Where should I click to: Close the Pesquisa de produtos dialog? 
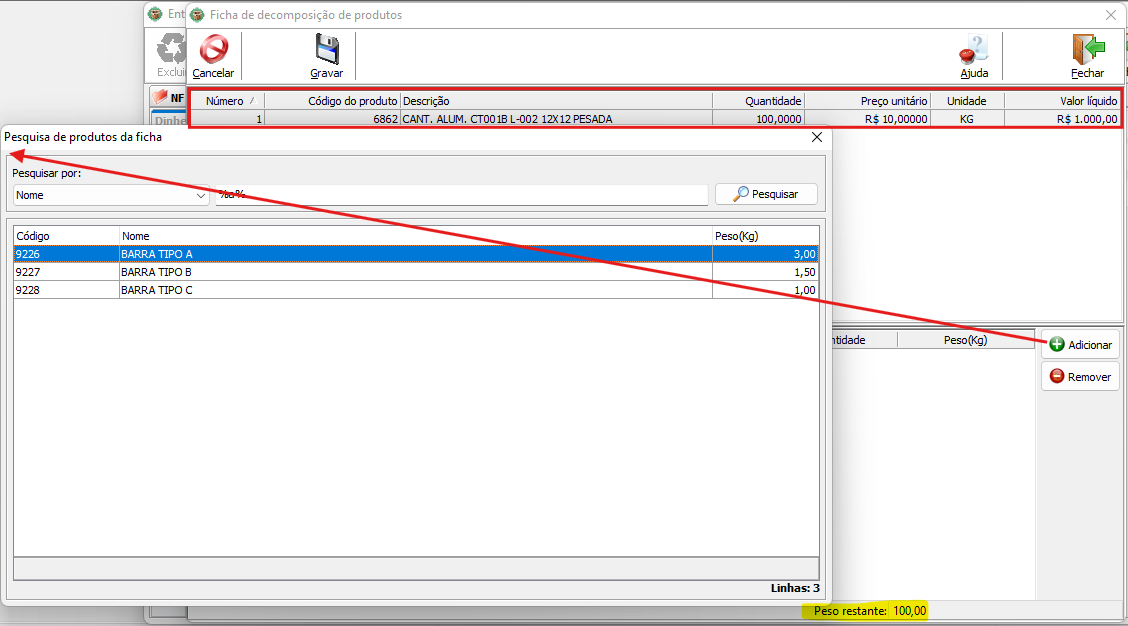[x=816, y=137]
